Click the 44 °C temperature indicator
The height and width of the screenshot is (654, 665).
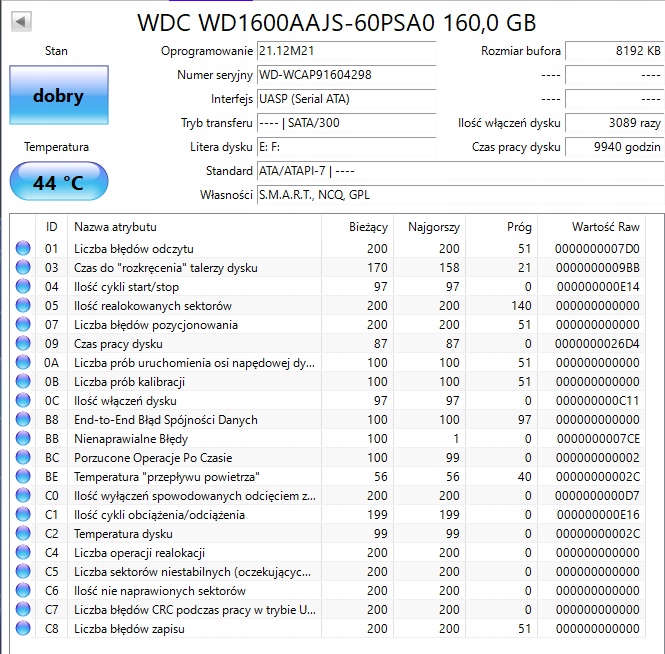point(58,183)
